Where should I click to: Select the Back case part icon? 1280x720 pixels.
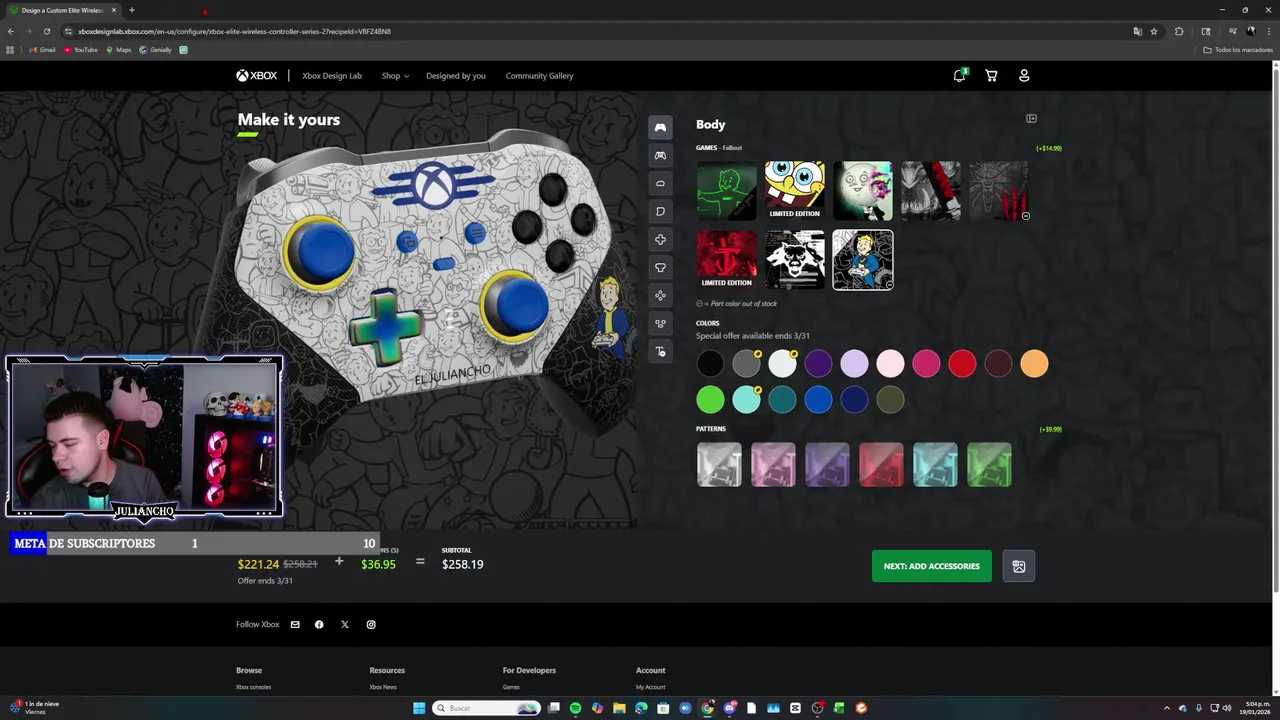click(660, 155)
